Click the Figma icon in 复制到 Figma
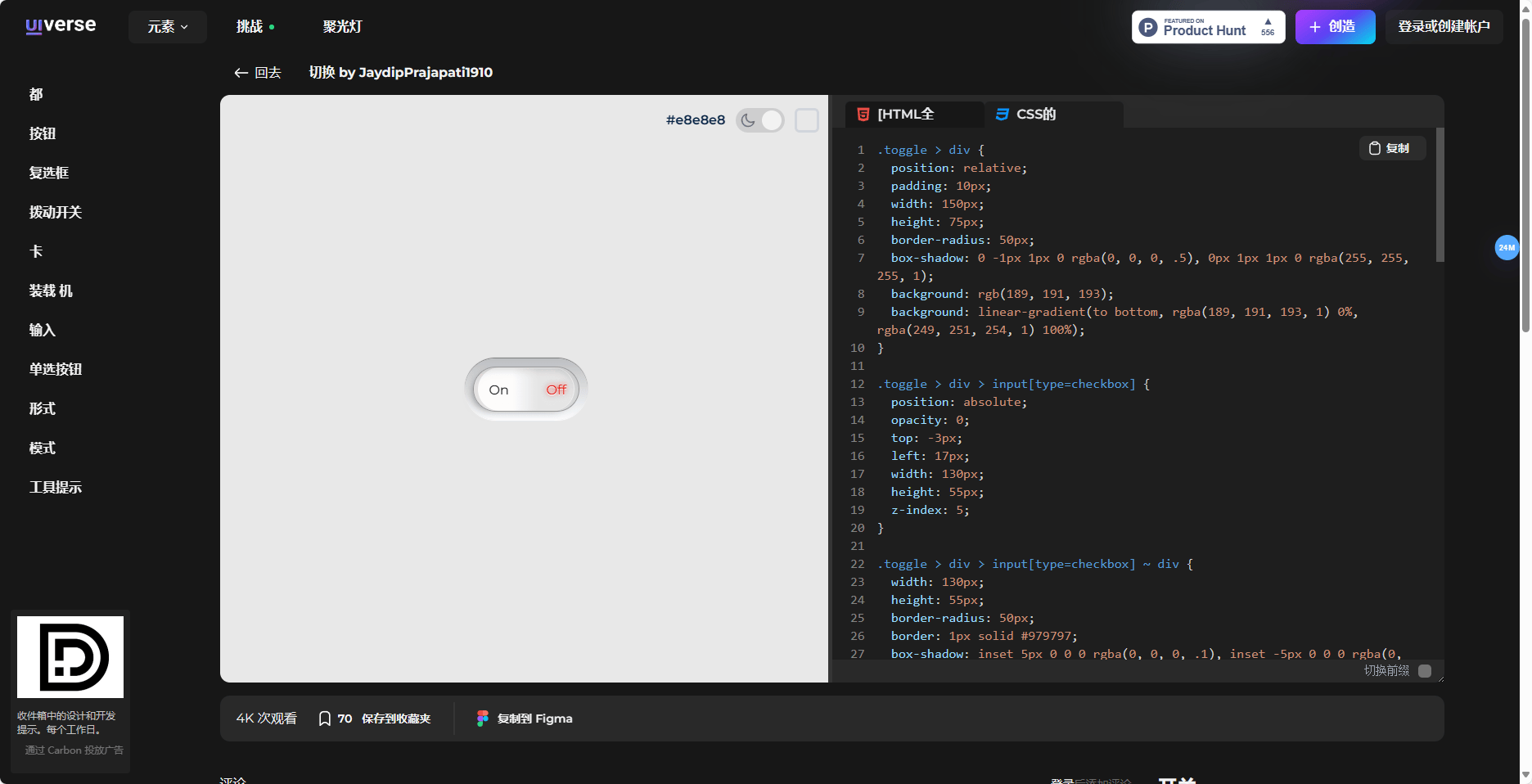 point(483,719)
